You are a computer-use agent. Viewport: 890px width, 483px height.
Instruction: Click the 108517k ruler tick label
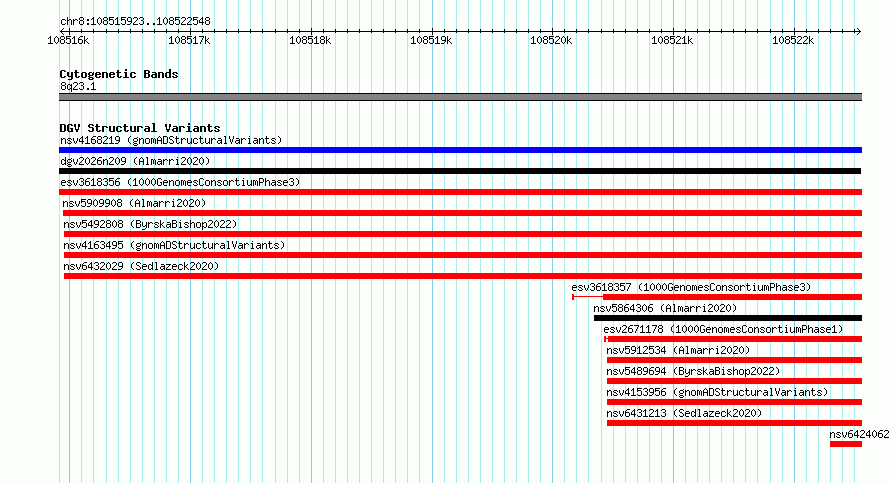click(189, 40)
